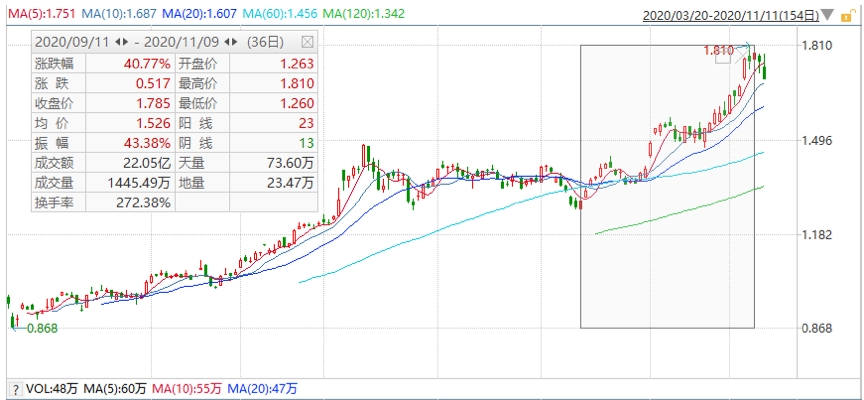
Task: Click the 1.810 high price marker
Action: (x=718, y=50)
